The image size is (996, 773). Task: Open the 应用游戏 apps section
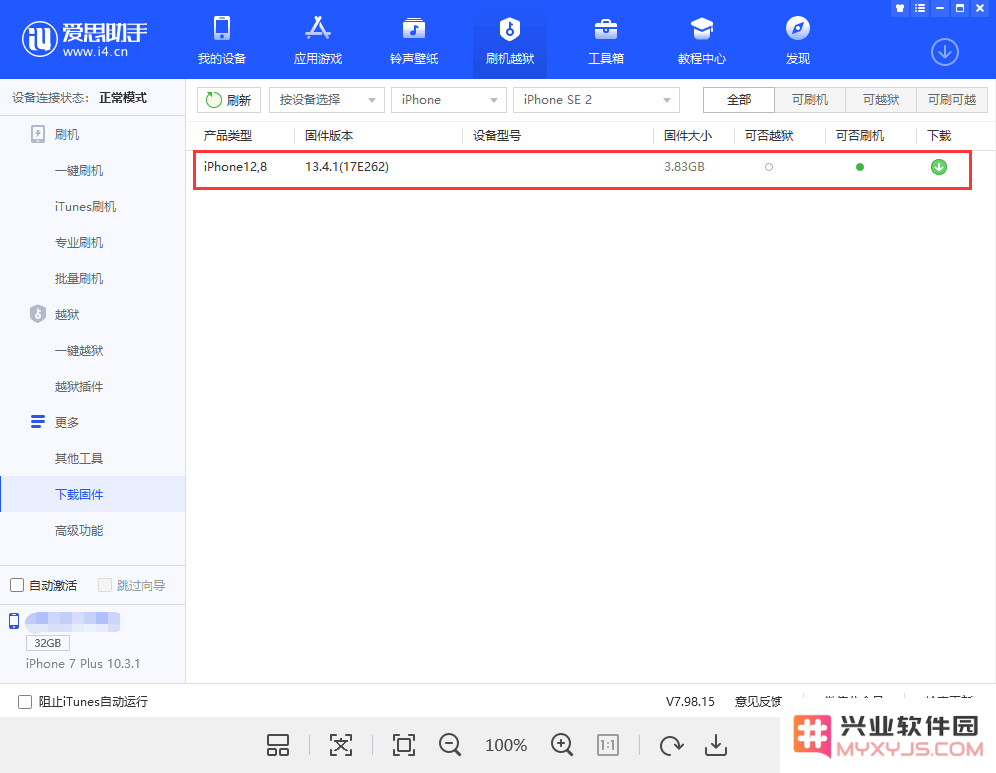[318, 41]
